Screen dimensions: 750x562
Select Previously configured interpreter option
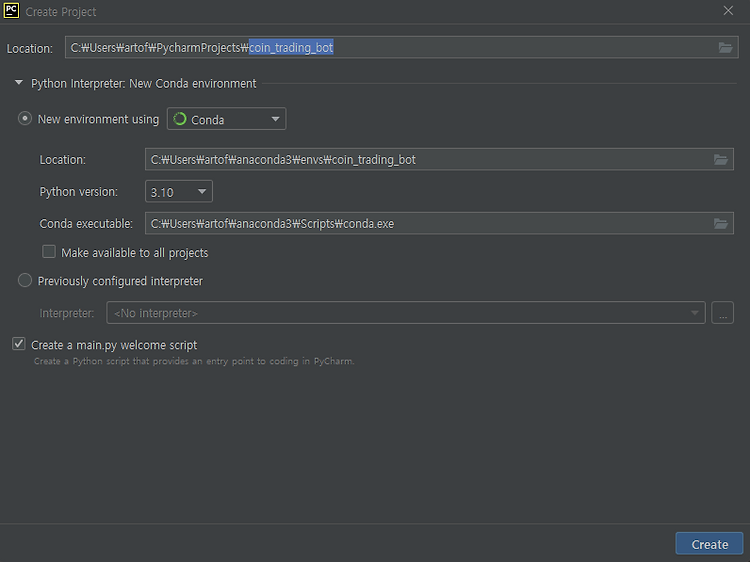[x=25, y=280]
